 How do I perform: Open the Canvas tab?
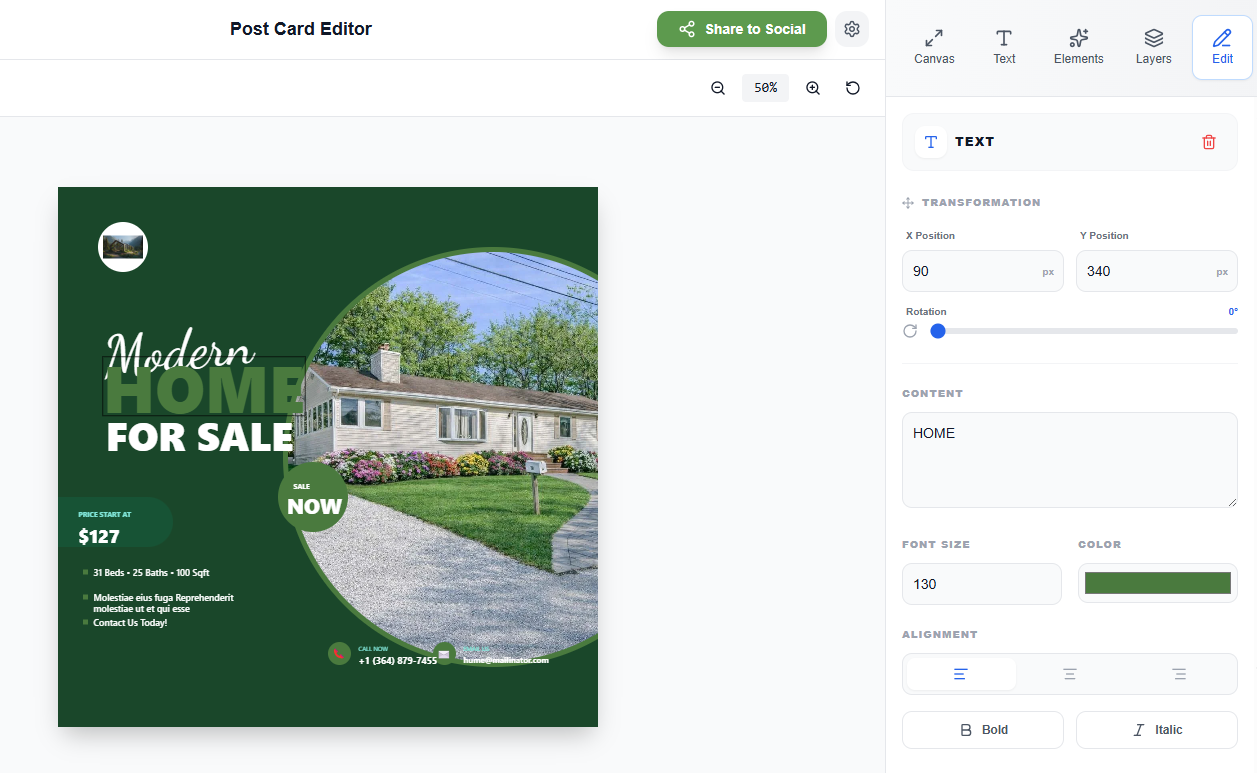coord(934,47)
